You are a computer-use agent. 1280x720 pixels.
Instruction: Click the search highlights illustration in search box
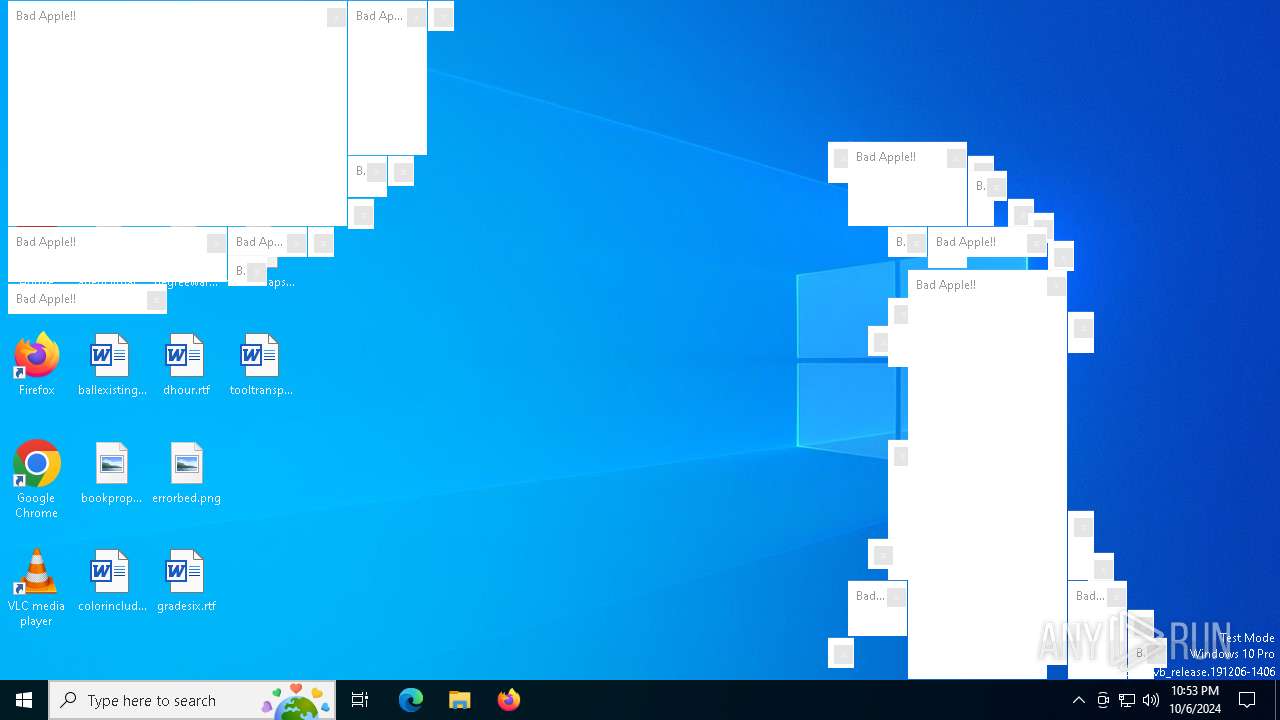(x=296, y=700)
